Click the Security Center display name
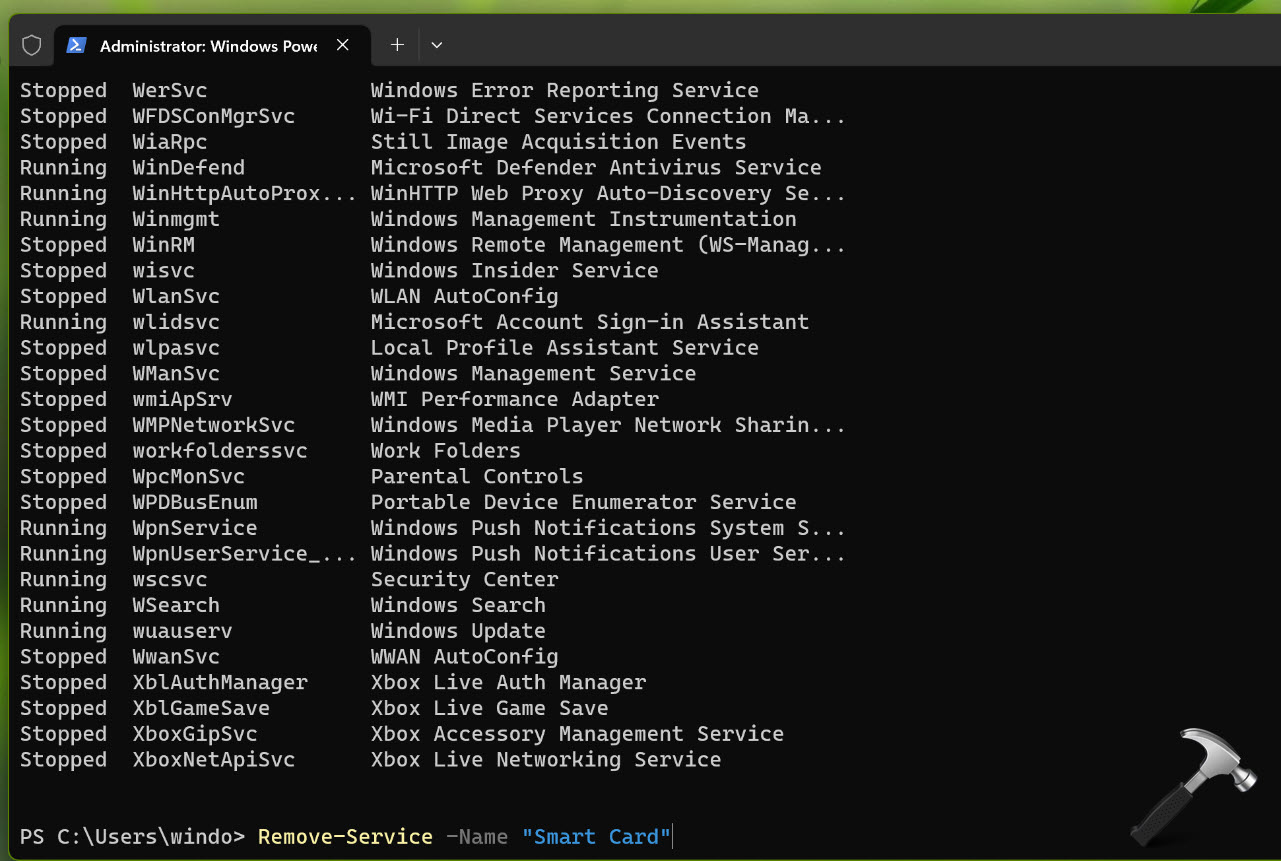Screen dimensions: 1281x861 pyautogui.click(x=464, y=580)
